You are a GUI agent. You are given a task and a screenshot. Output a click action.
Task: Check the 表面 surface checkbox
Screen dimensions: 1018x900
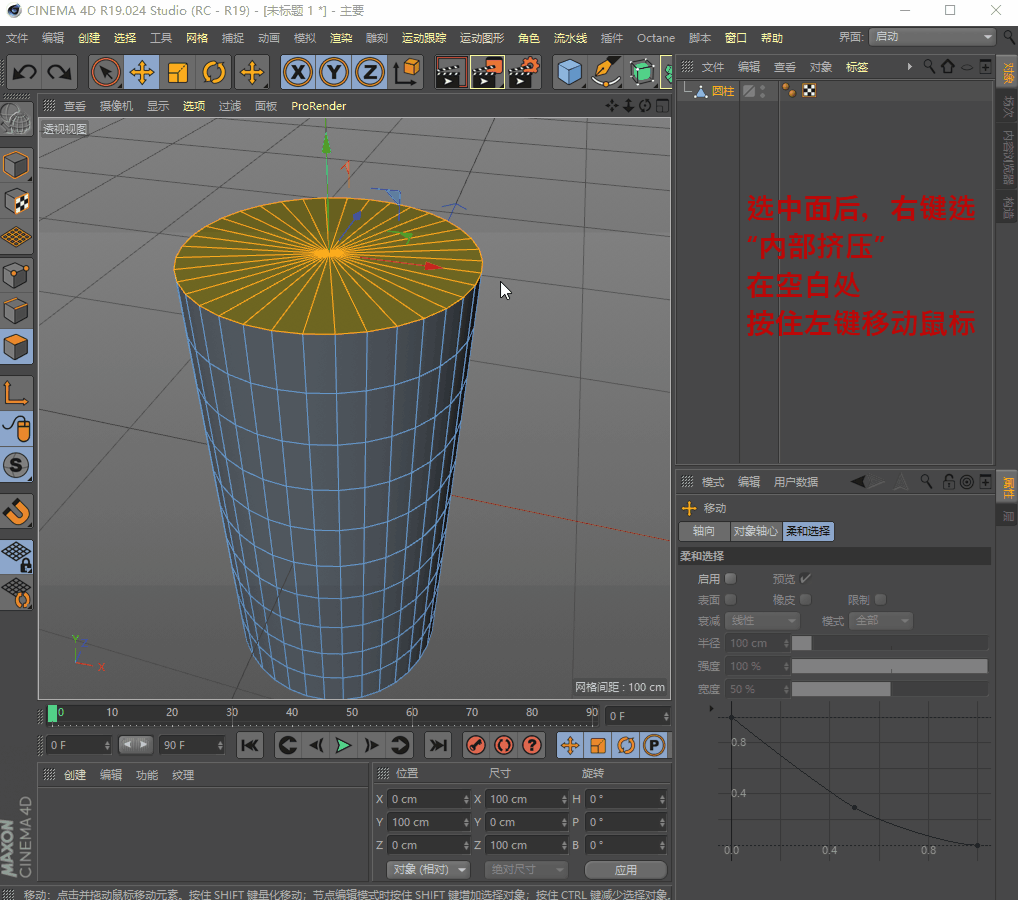click(x=731, y=599)
